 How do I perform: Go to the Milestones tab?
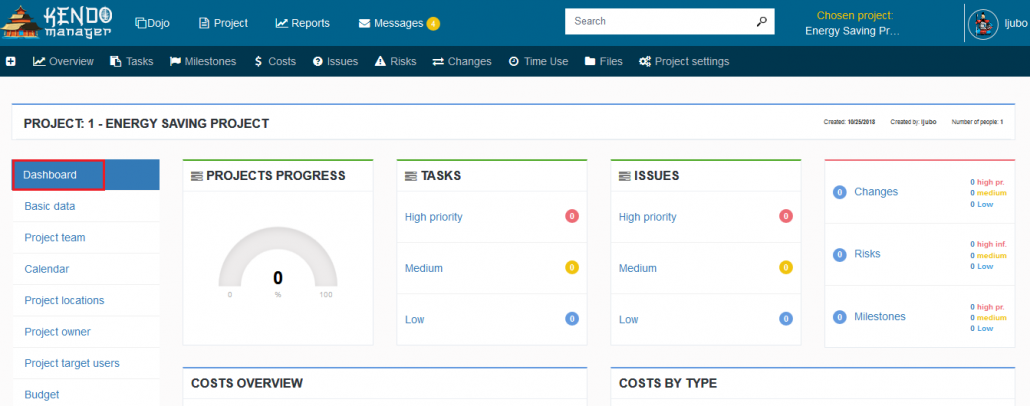pos(203,62)
